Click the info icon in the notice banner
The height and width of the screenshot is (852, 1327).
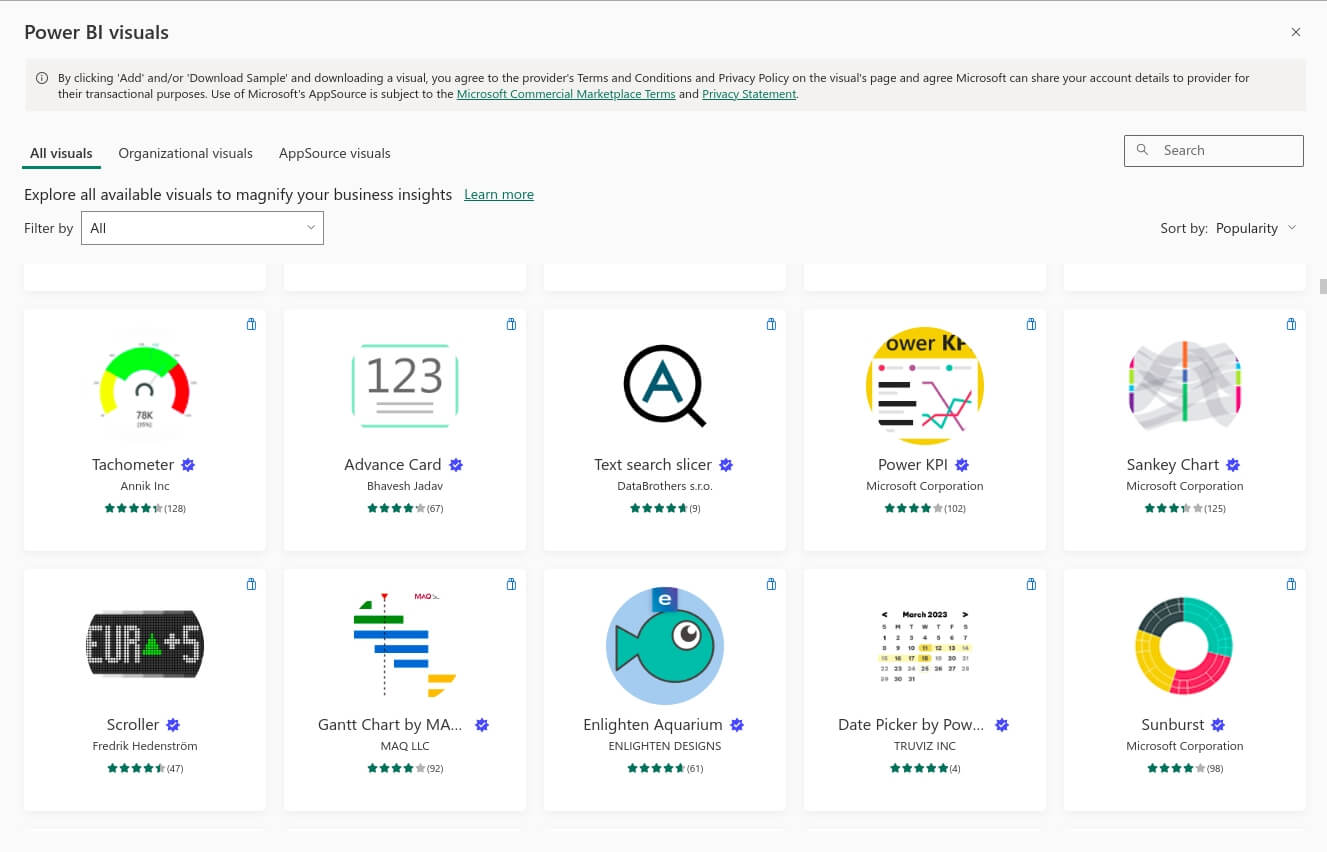42,78
